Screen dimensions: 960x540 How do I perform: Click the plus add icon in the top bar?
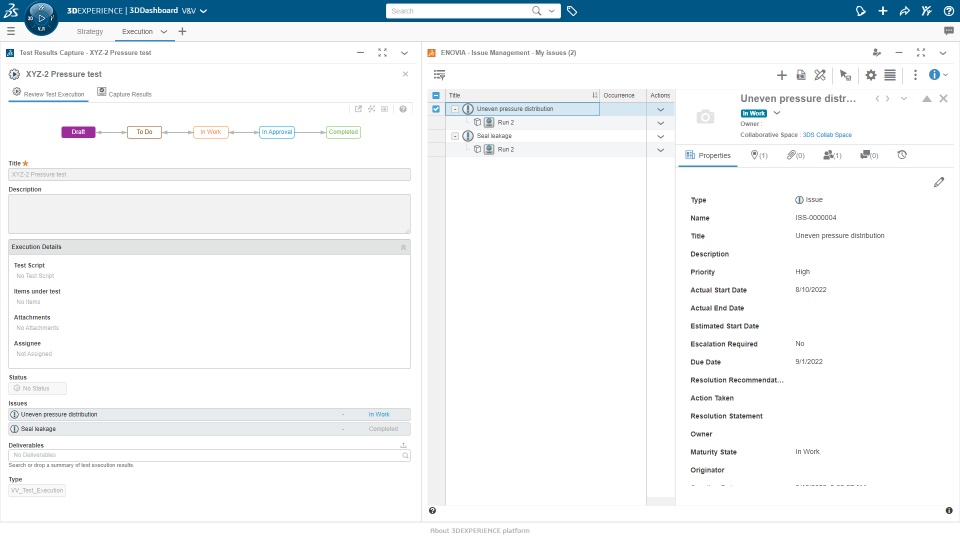point(882,11)
